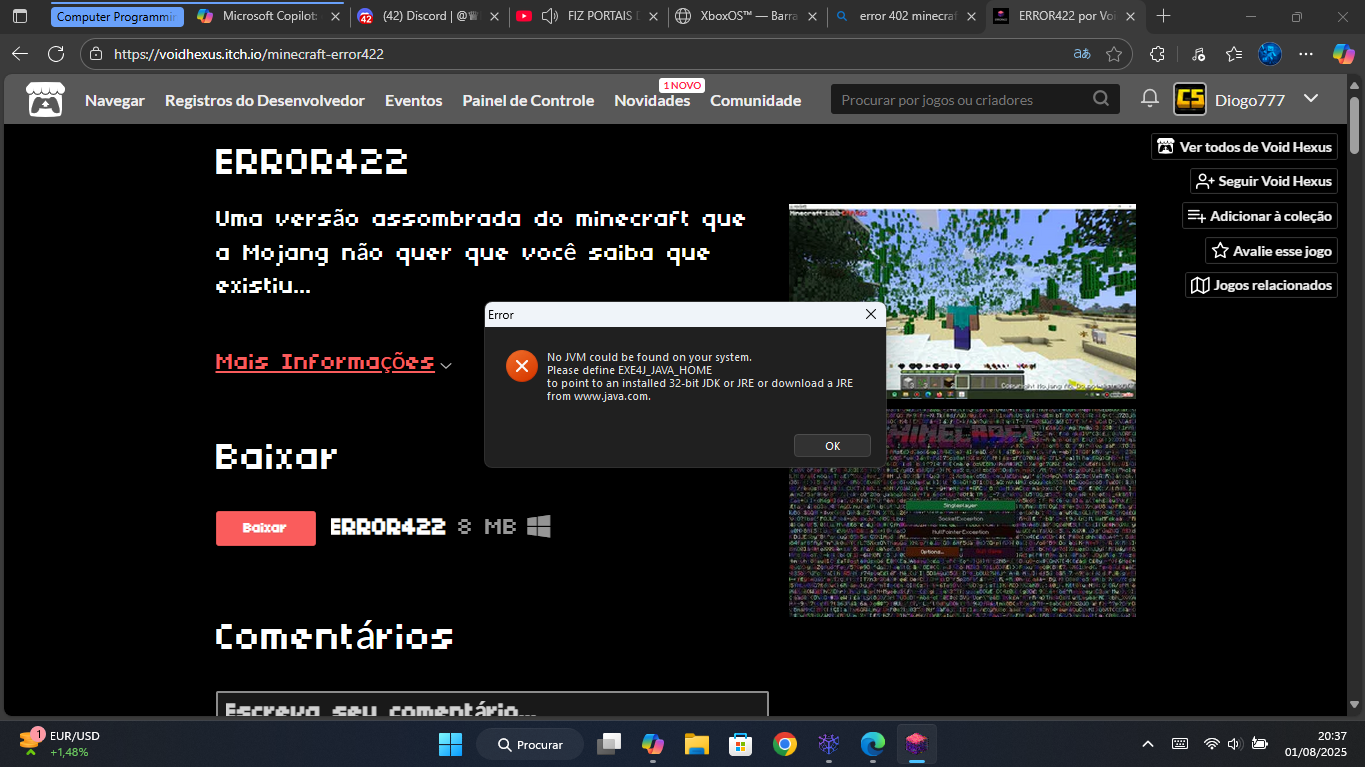The height and width of the screenshot is (767, 1365).
Task: Click the red Baixar download button
Action: pyautogui.click(x=265, y=528)
